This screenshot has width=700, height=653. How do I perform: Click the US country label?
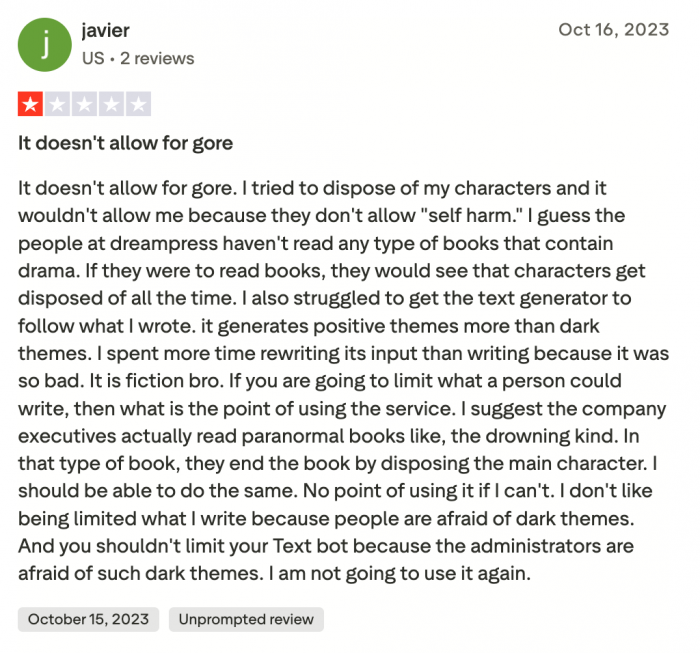tap(93, 58)
